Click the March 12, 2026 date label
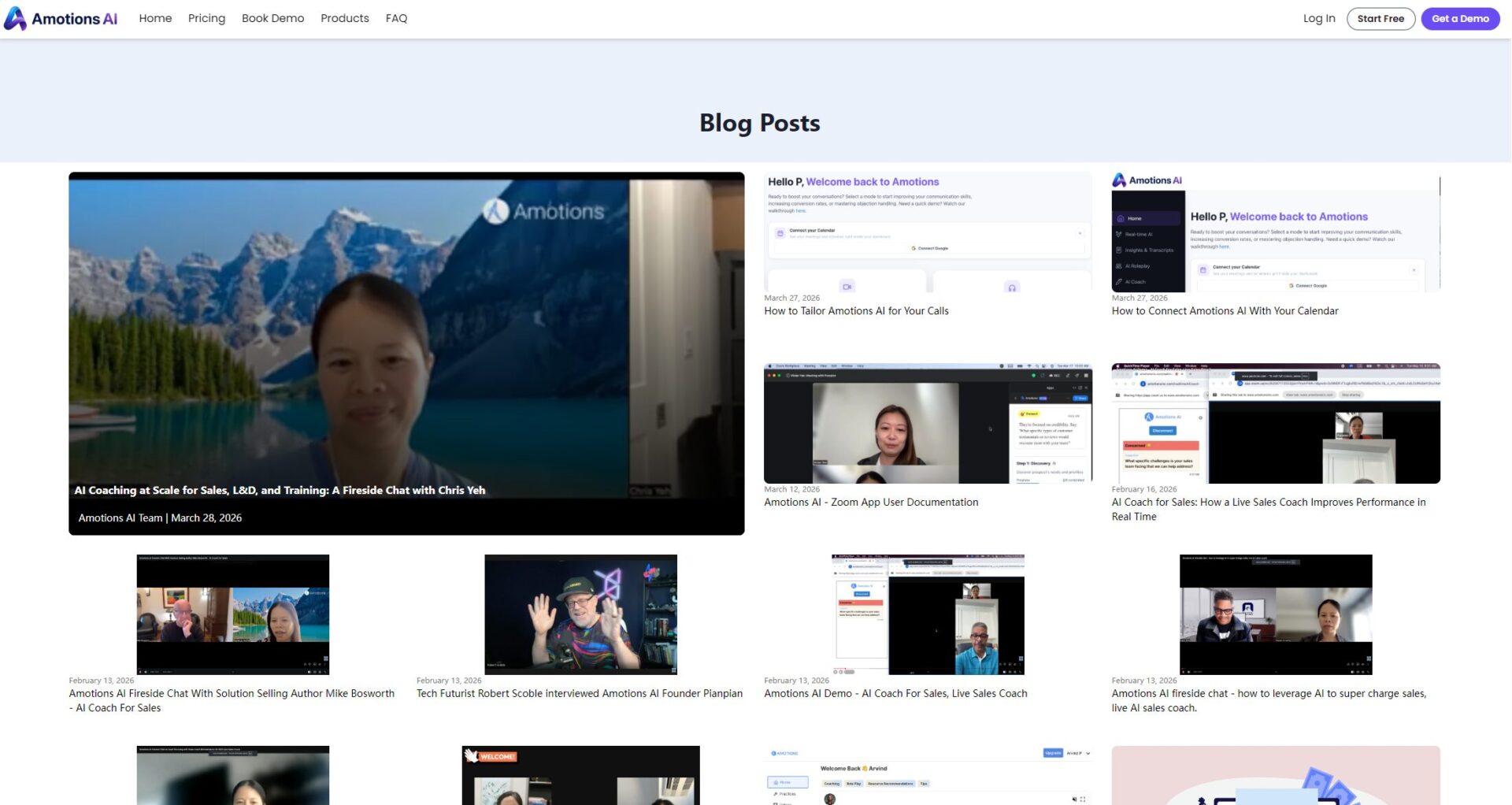1512x805 pixels. point(791,489)
